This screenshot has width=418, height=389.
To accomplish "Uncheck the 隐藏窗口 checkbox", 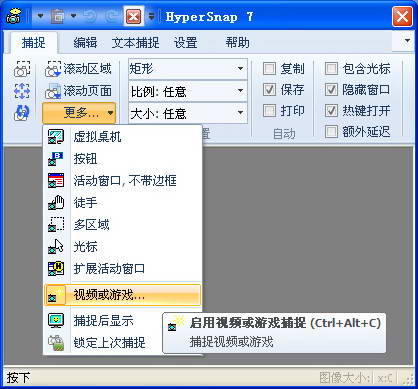I will tap(331, 90).
